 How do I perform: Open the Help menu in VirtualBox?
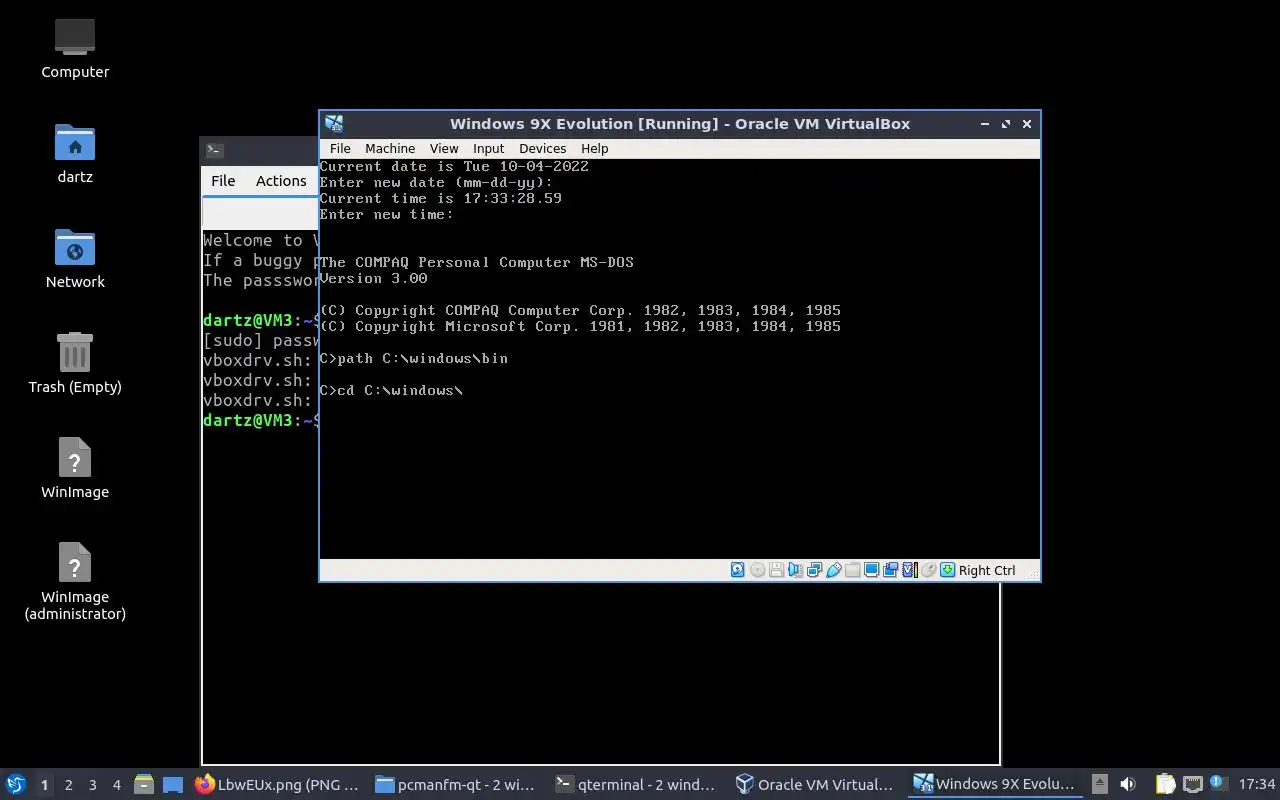(x=595, y=148)
